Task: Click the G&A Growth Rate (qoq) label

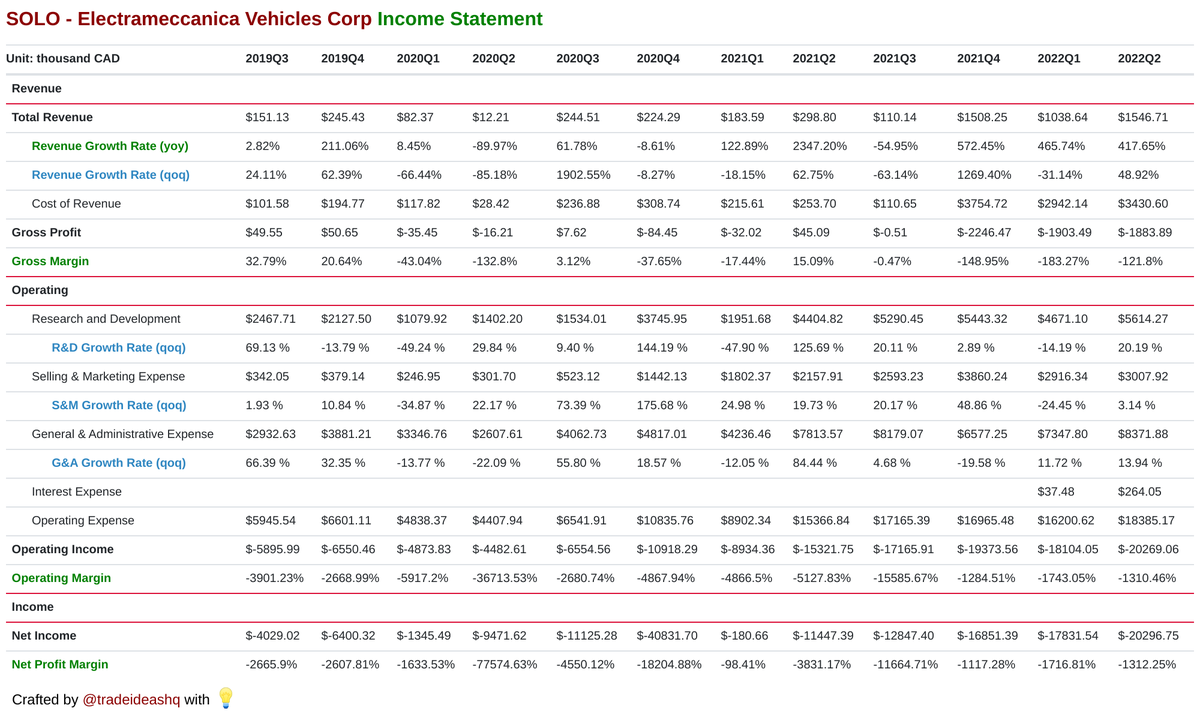Action: pyautogui.click(x=119, y=463)
